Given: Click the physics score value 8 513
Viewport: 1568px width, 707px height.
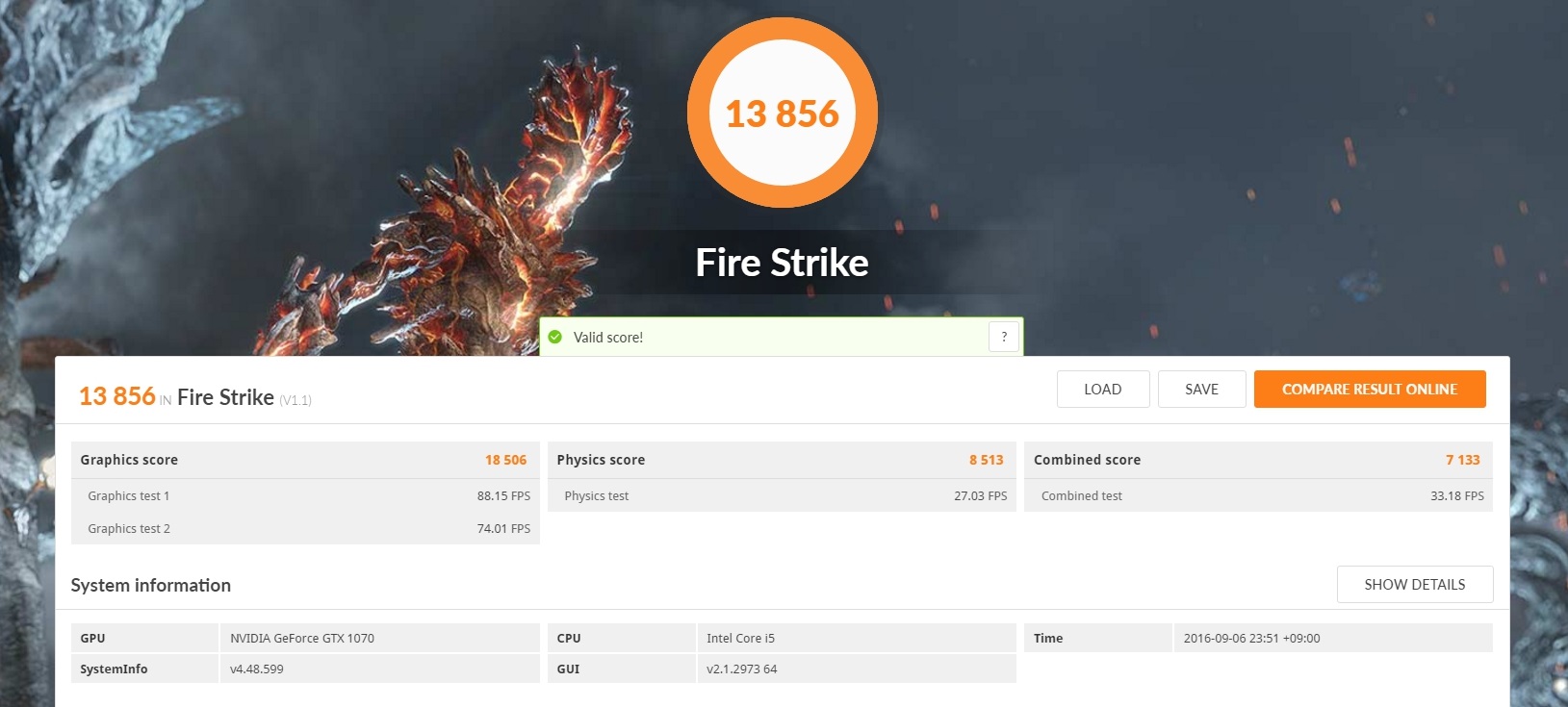Looking at the screenshot, I should tap(987, 460).
